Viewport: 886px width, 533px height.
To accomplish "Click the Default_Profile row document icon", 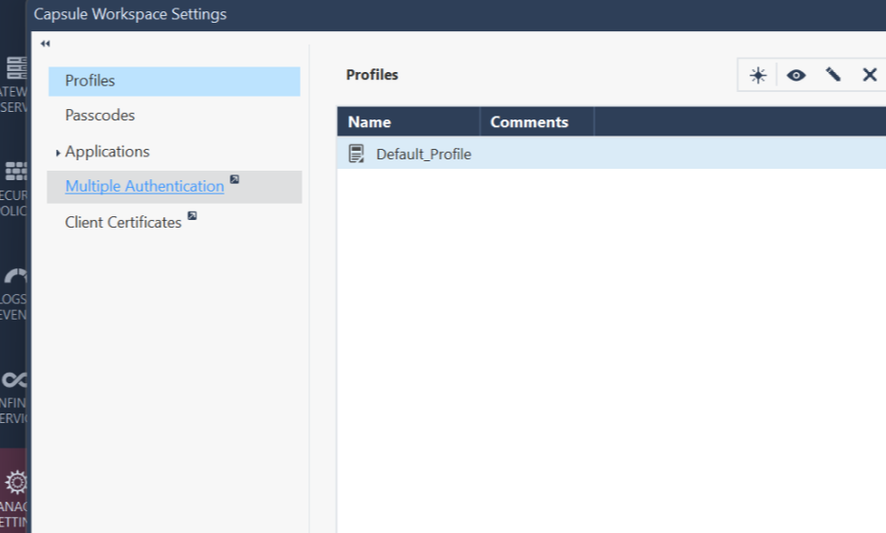I will [356, 154].
